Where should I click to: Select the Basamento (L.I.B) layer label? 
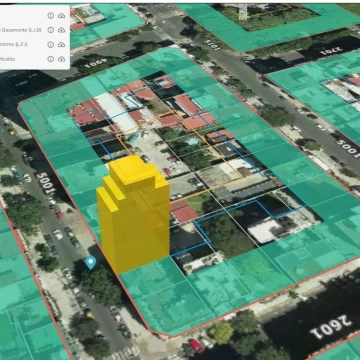click(21, 30)
